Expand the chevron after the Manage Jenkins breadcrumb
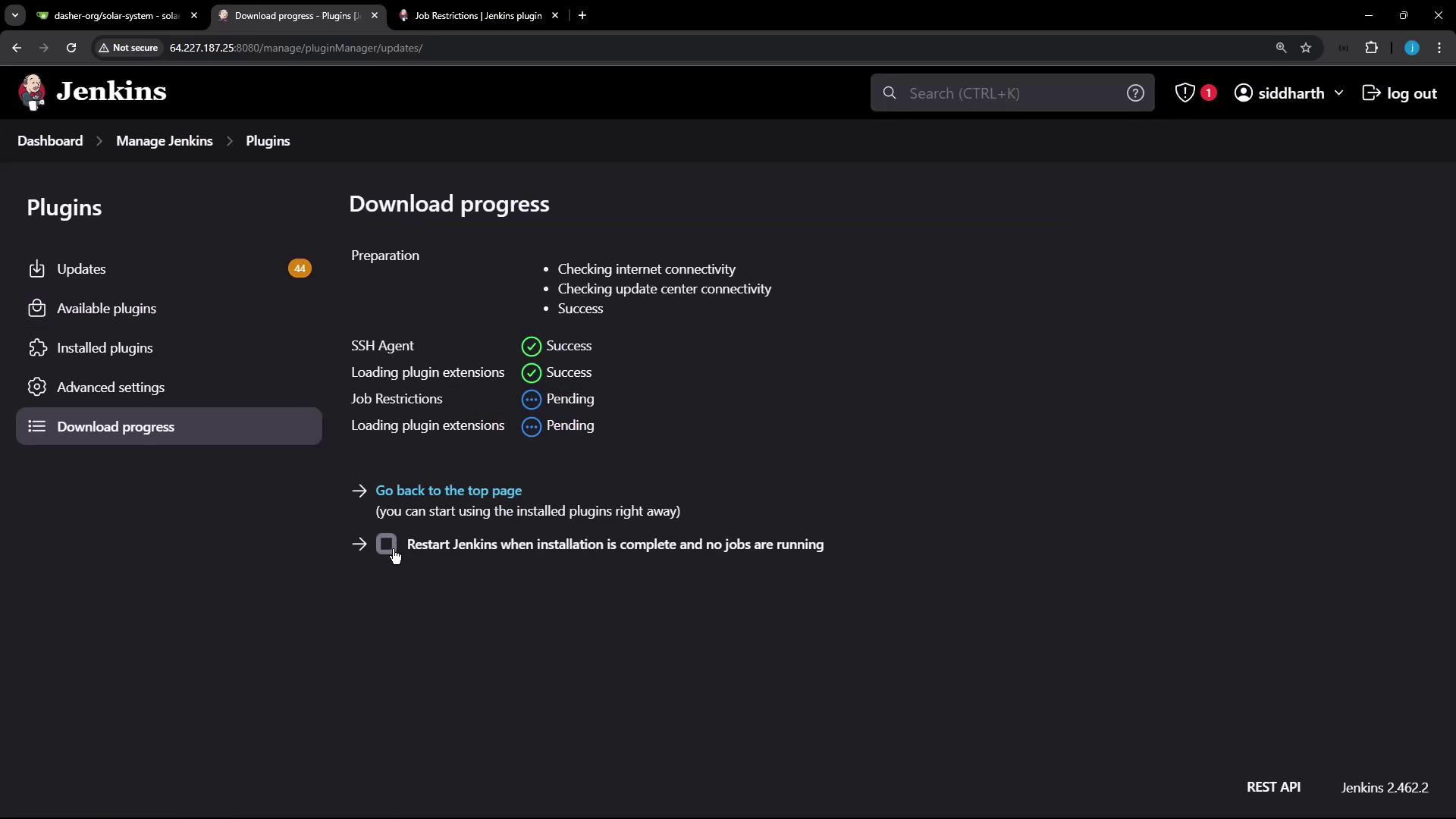Screen dimensions: 1456x819 tap(230, 142)
